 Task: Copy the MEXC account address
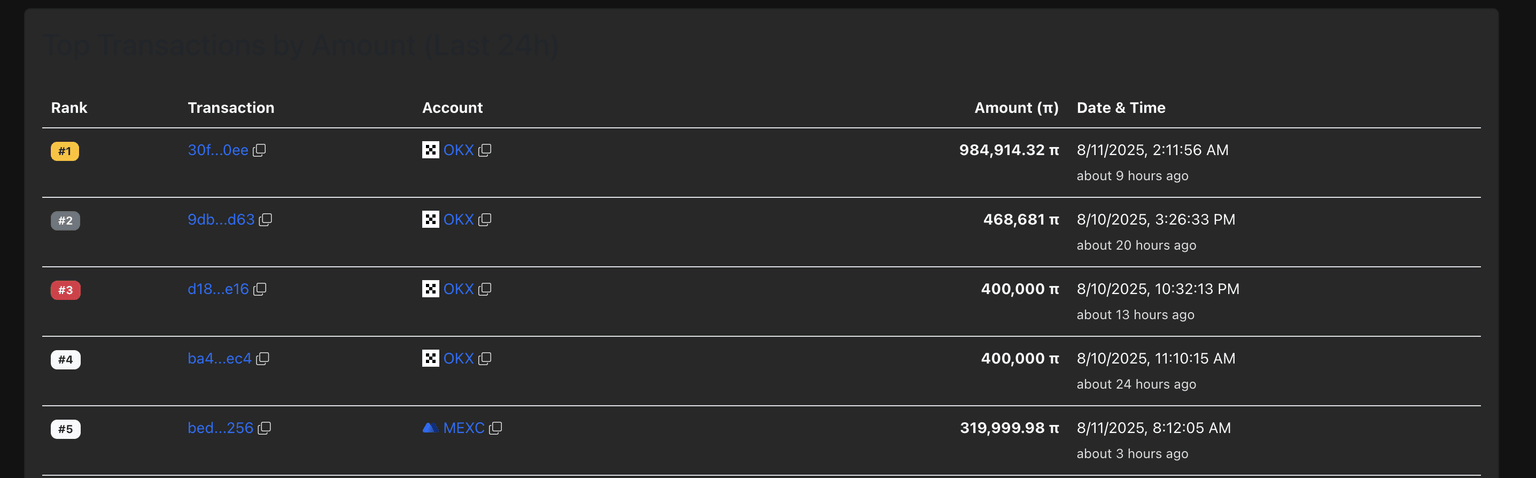pyautogui.click(x=496, y=429)
